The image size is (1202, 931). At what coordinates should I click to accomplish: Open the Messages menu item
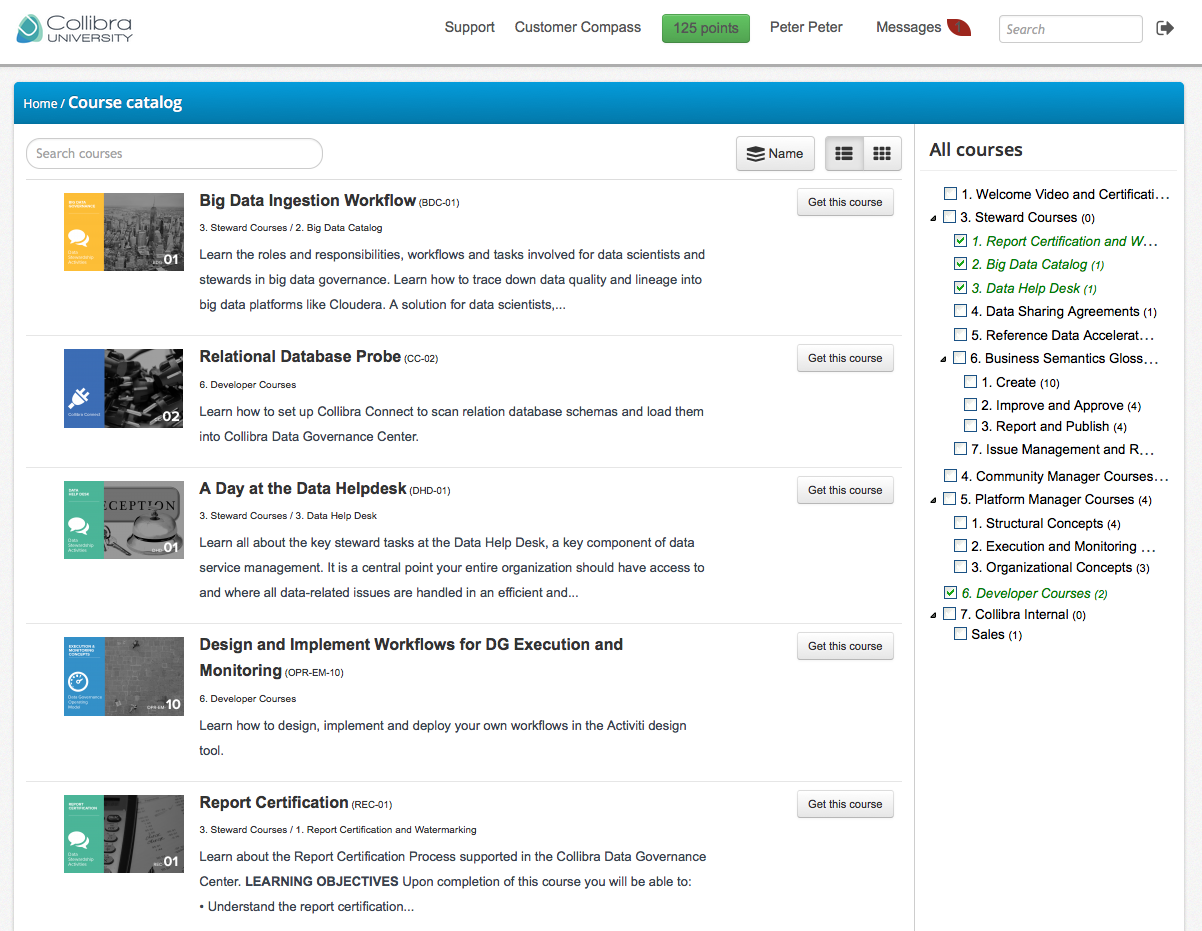[908, 27]
